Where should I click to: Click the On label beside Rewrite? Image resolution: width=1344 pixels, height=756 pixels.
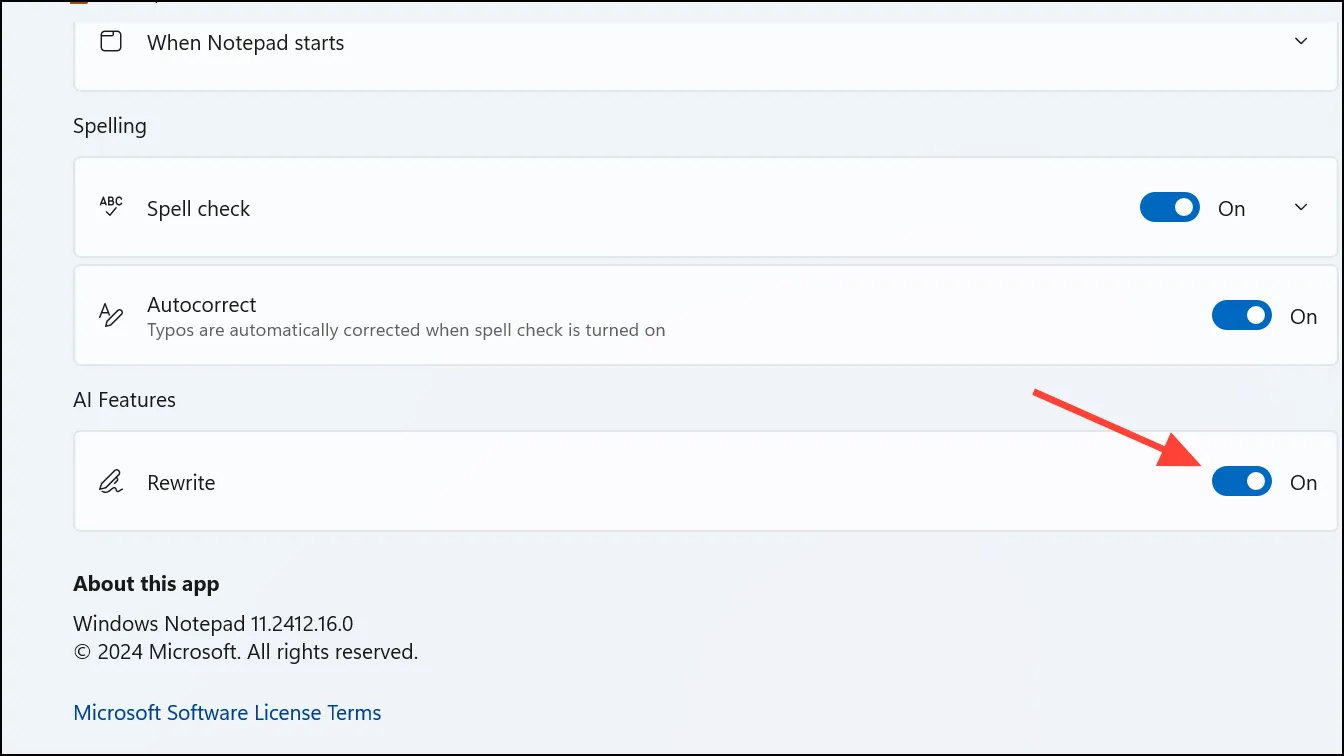pos(1303,483)
